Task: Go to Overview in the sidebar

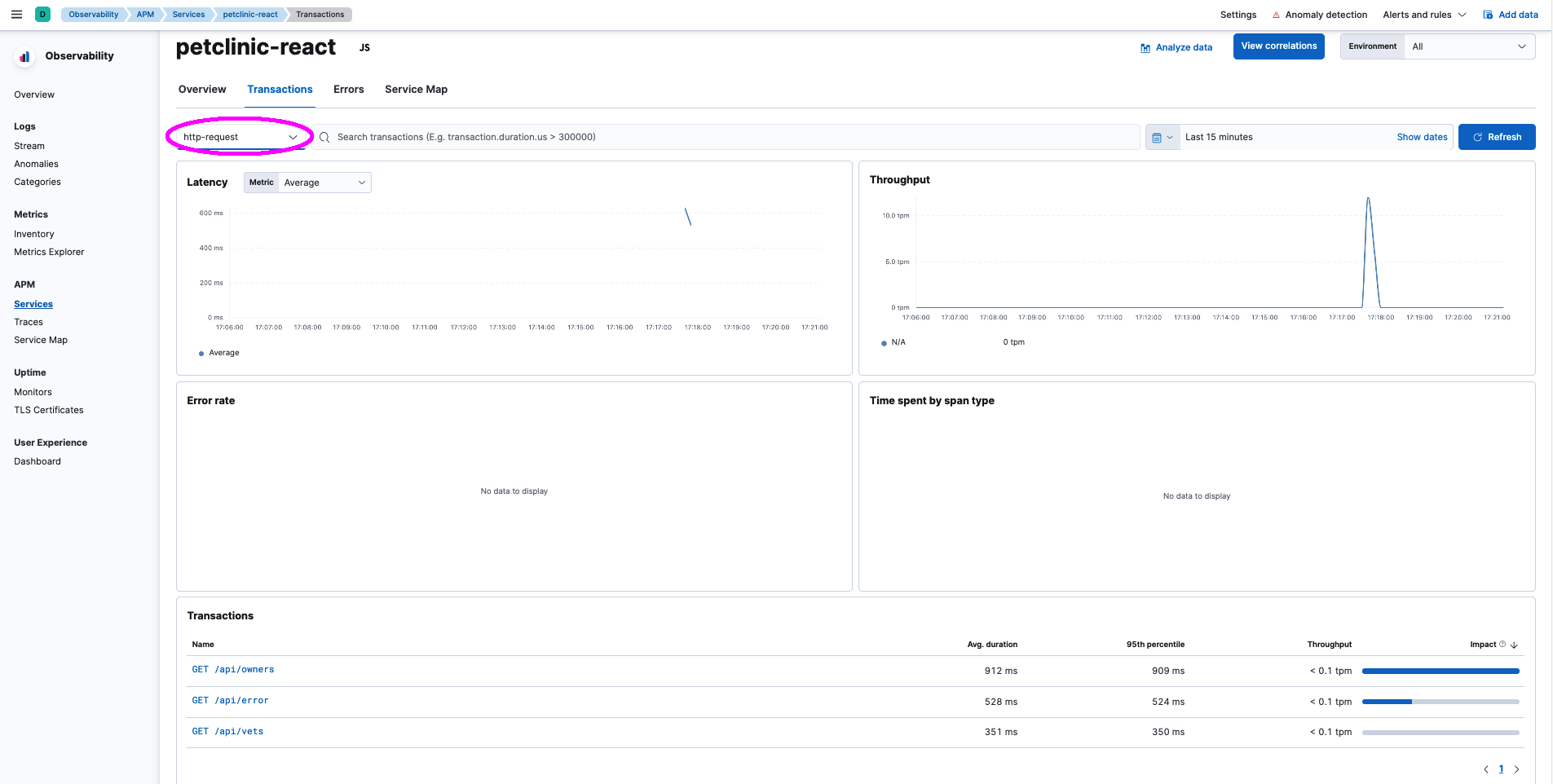Action: (x=34, y=95)
